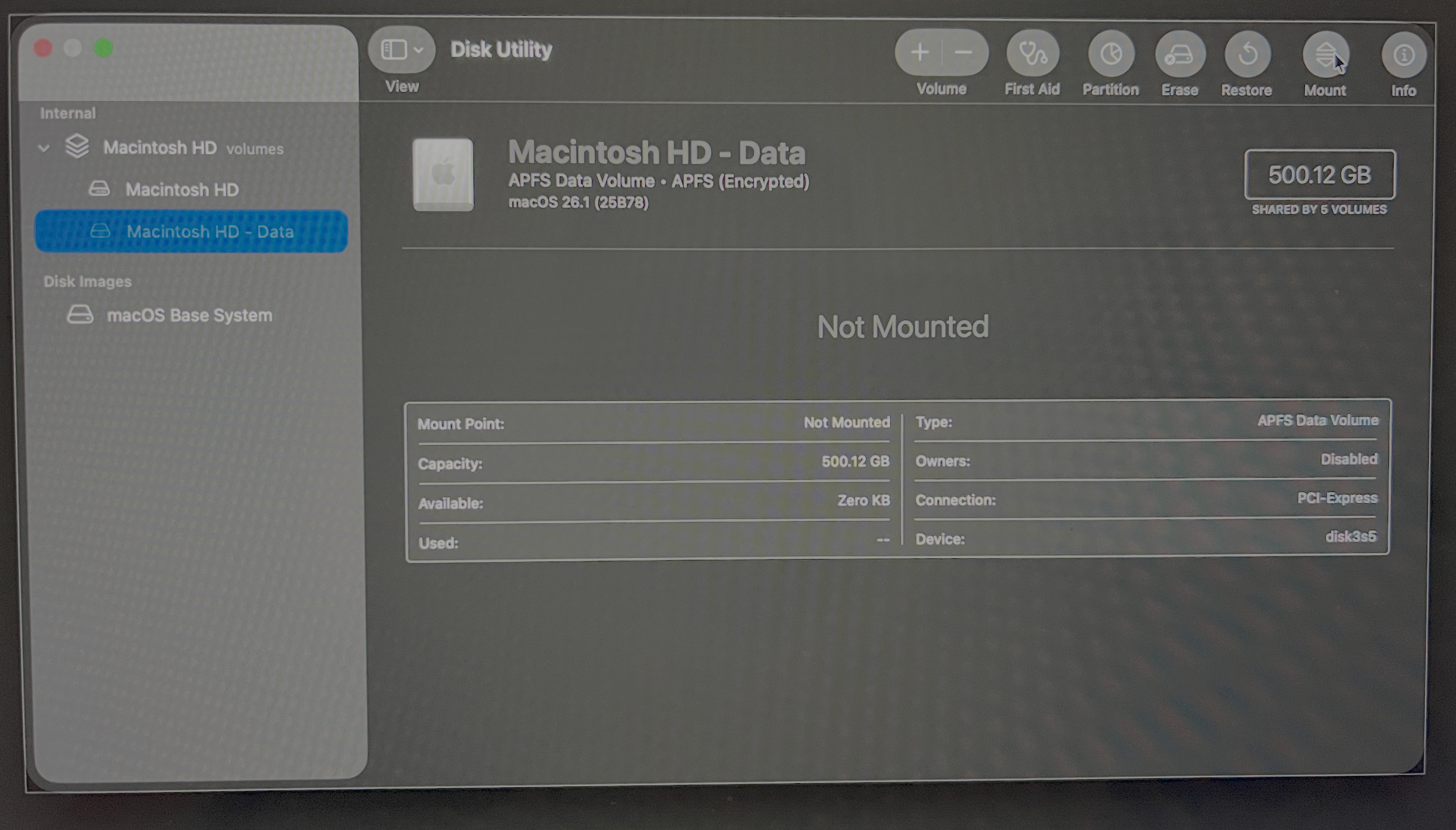Select macOS Base System under Disk Images

click(x=190, y=314)
